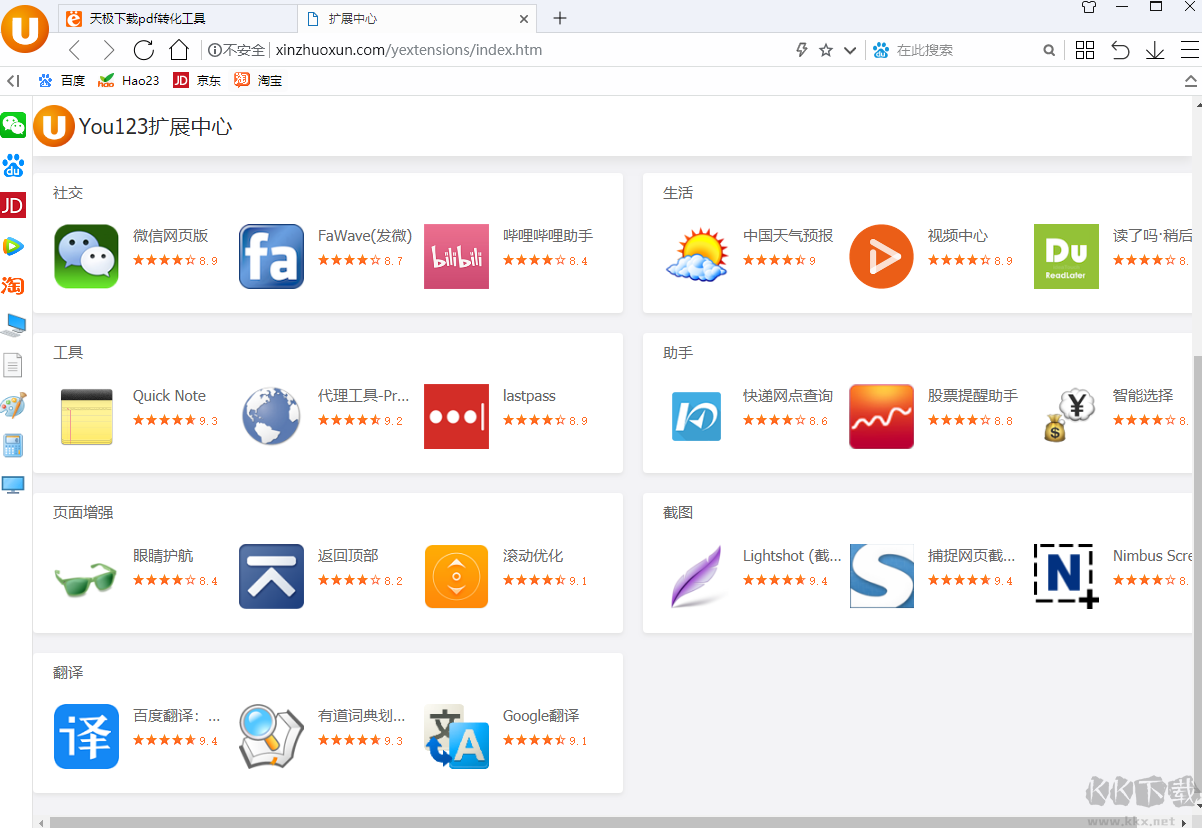The height and width of the screenshot is (828, 1202).
Task: Open the Google翻译 extension icon
Action: coord(456,736)
